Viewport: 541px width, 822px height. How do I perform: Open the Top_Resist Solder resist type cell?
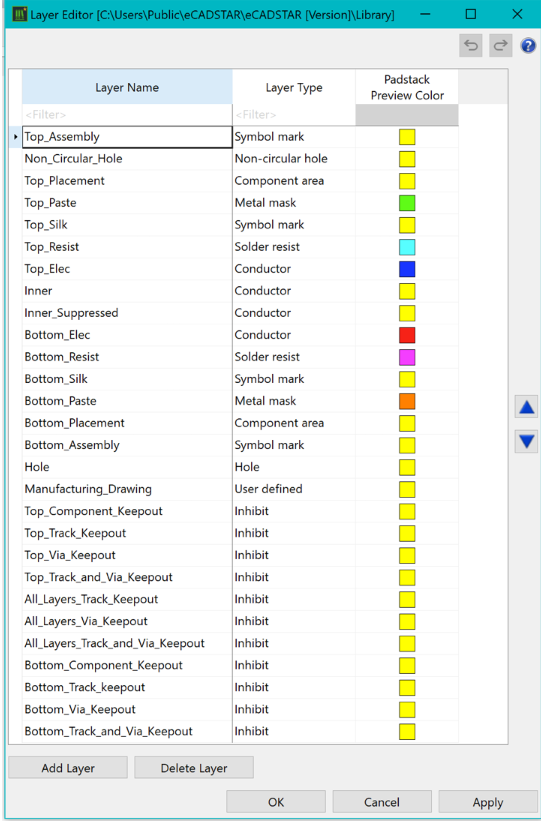pyautogui.click(x=294, y=247)
